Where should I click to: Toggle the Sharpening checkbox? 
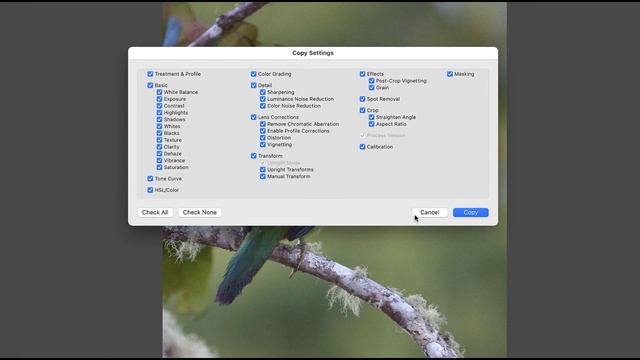pos(262,92)
